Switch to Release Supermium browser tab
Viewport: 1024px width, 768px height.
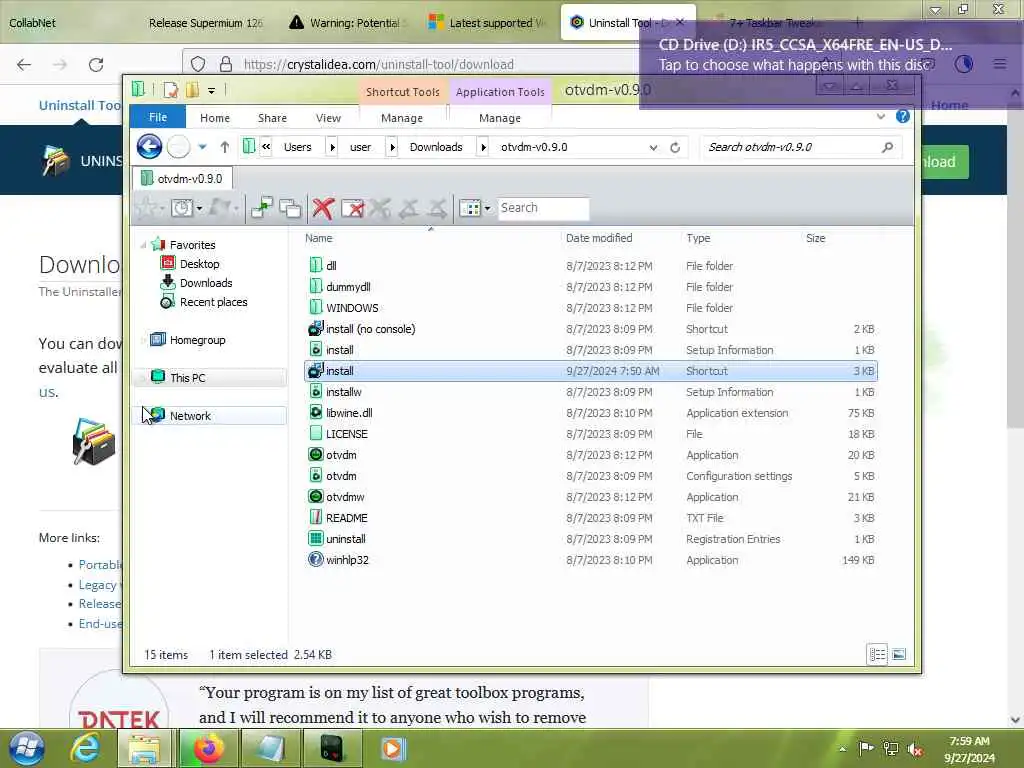205,23
